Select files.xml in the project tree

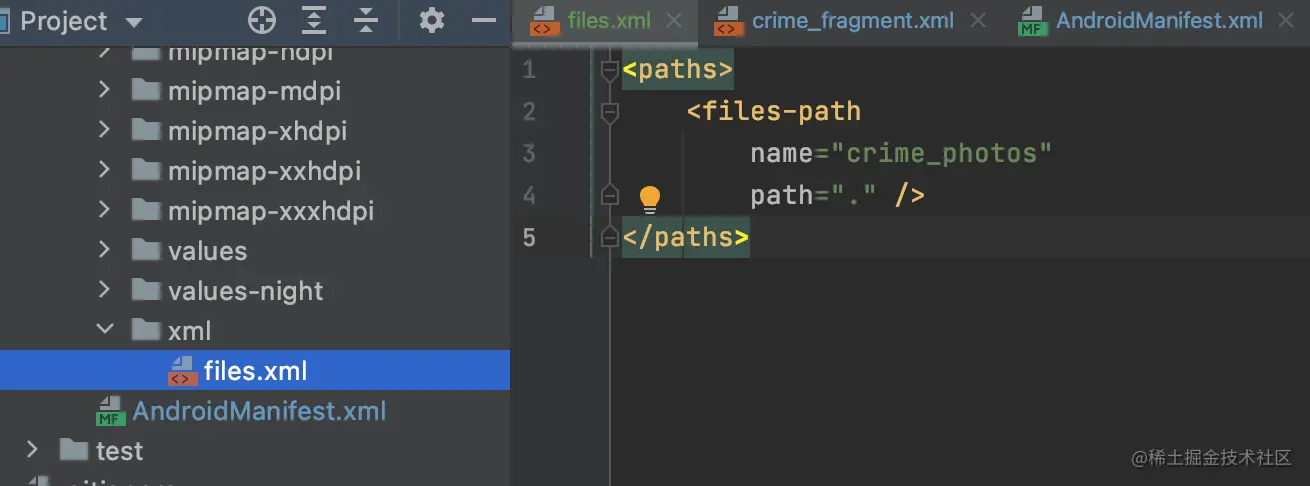point(255,371)
